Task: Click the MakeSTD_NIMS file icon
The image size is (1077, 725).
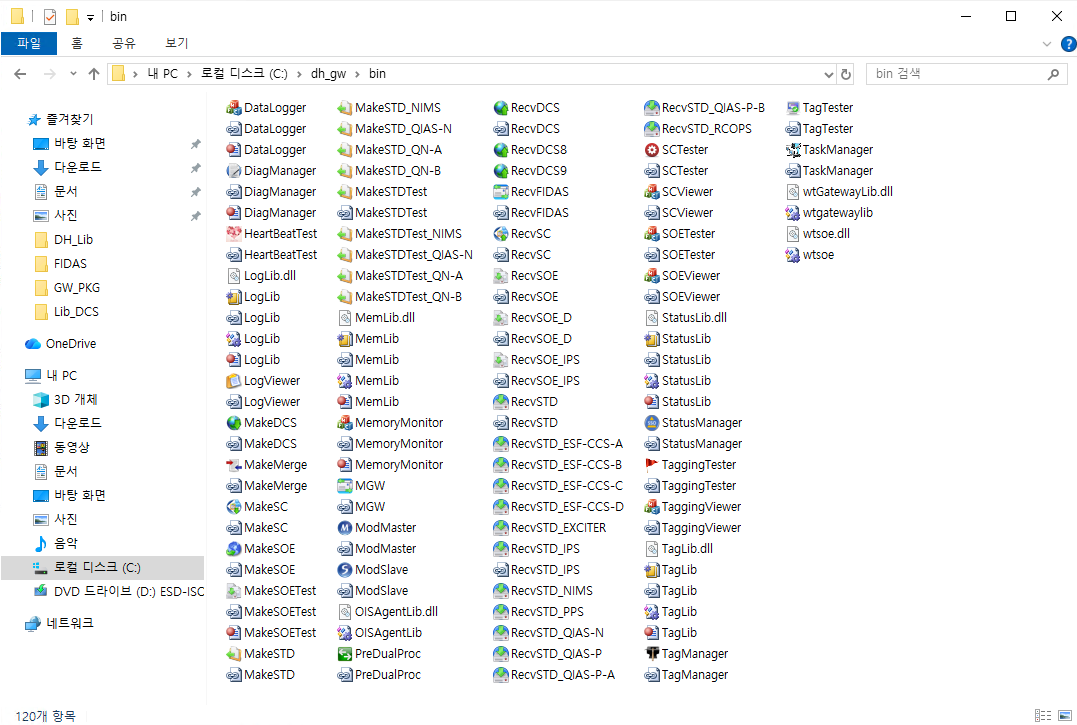Action: click(x=346, y=108)
